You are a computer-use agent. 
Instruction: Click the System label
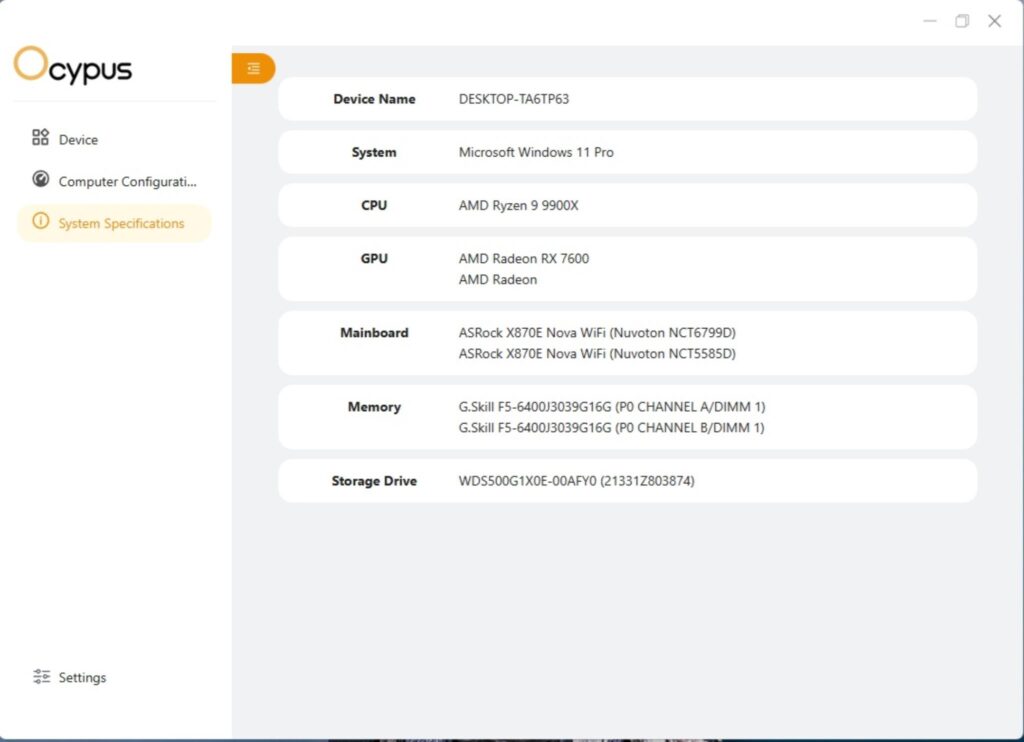(x=374, y=152)
